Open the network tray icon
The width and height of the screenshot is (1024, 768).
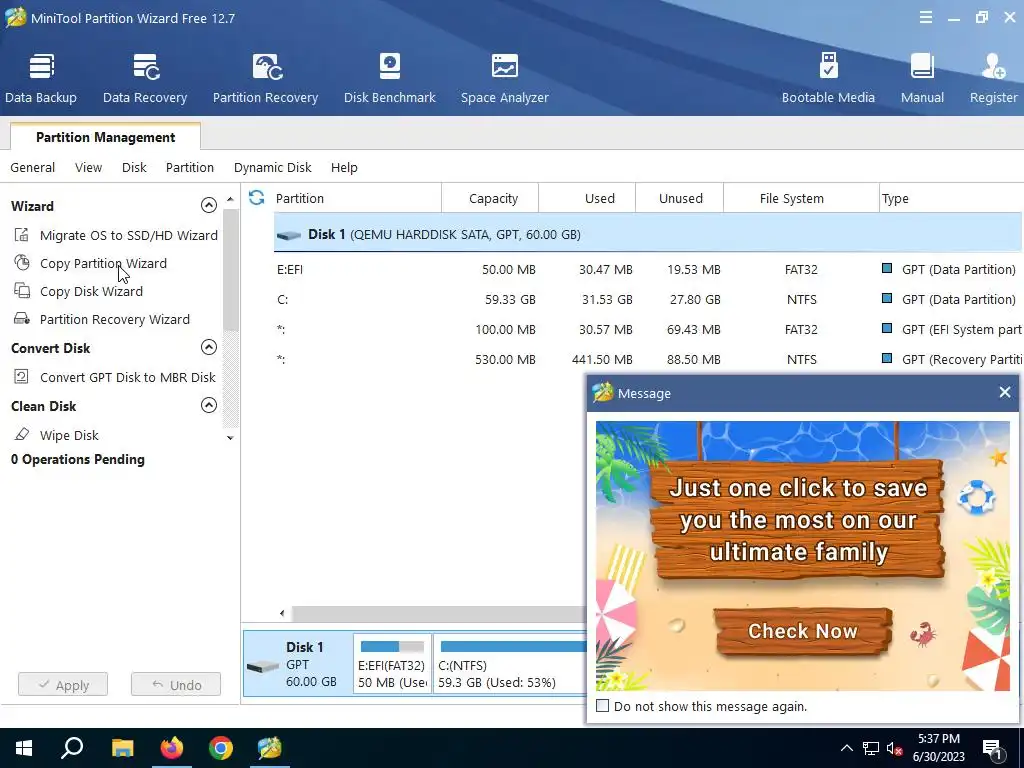pos(871,748)
